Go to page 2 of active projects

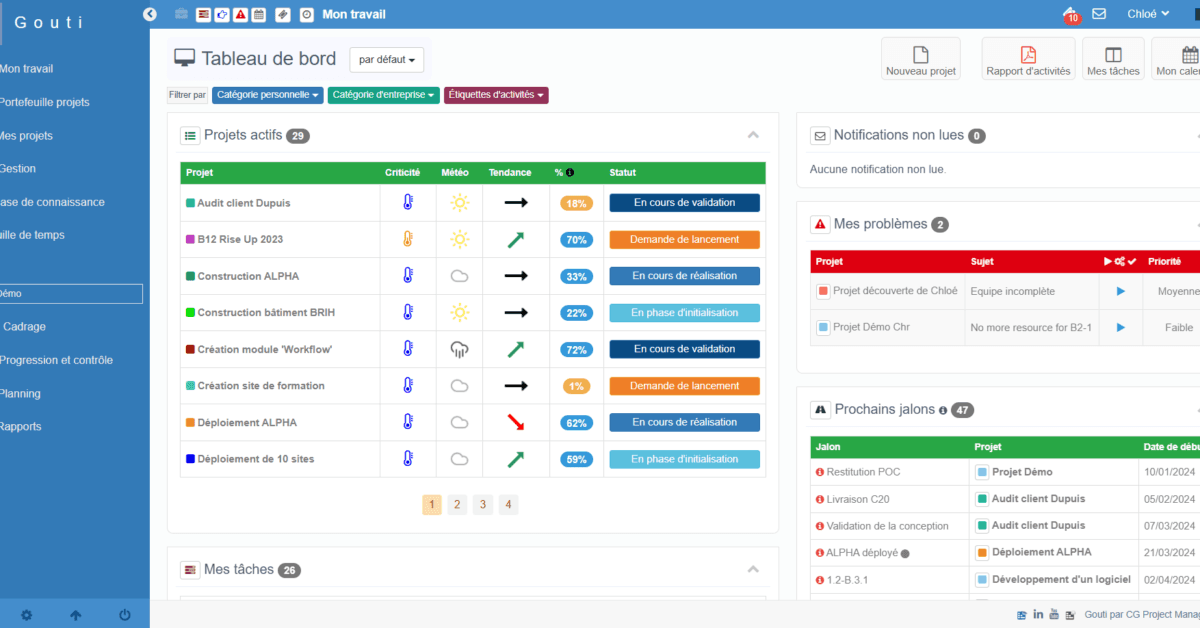coord(457,505)
